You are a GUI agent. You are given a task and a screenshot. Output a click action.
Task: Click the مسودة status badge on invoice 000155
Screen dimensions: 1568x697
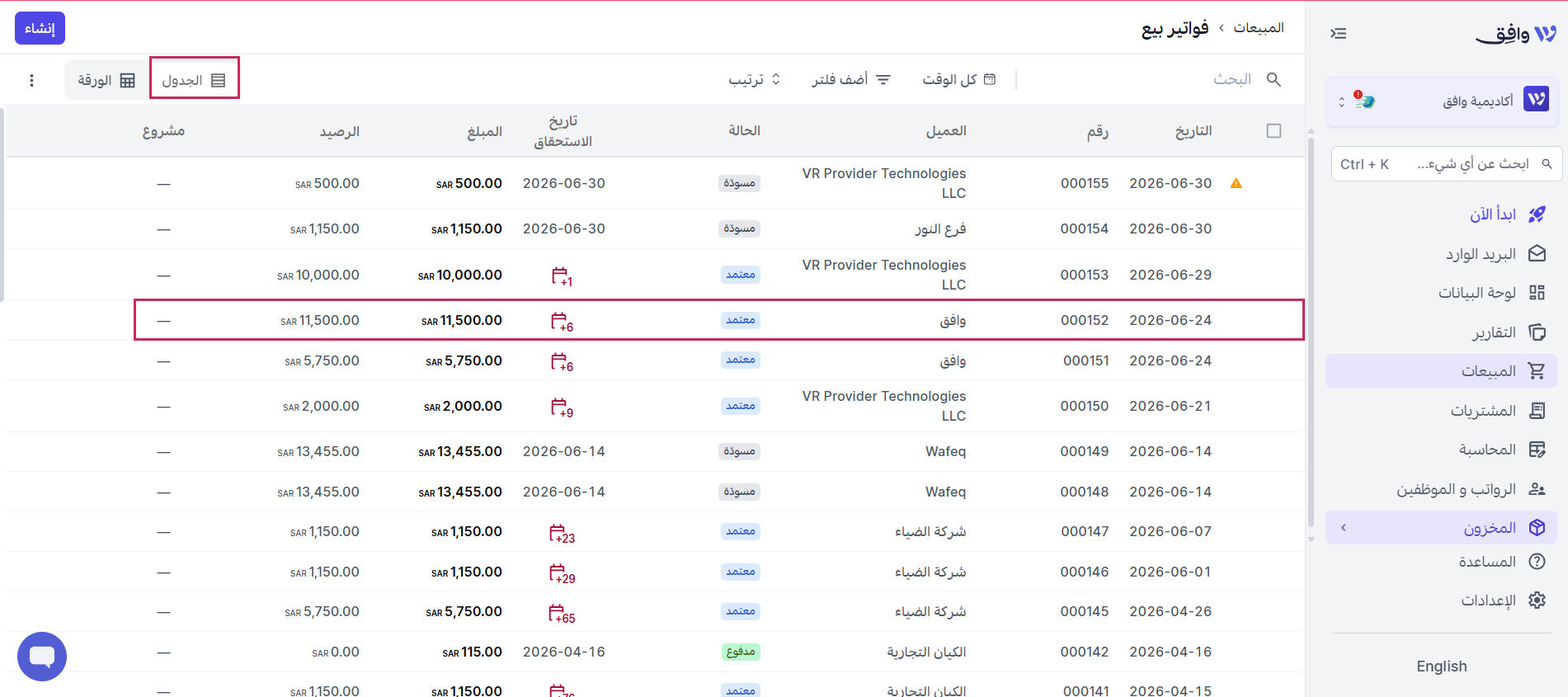coord(739,183)
